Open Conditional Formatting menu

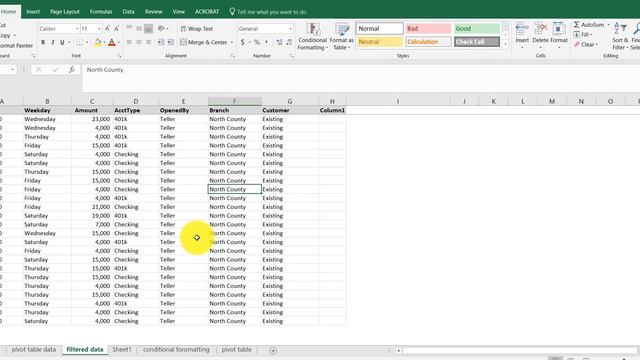[x=313, y=37]
